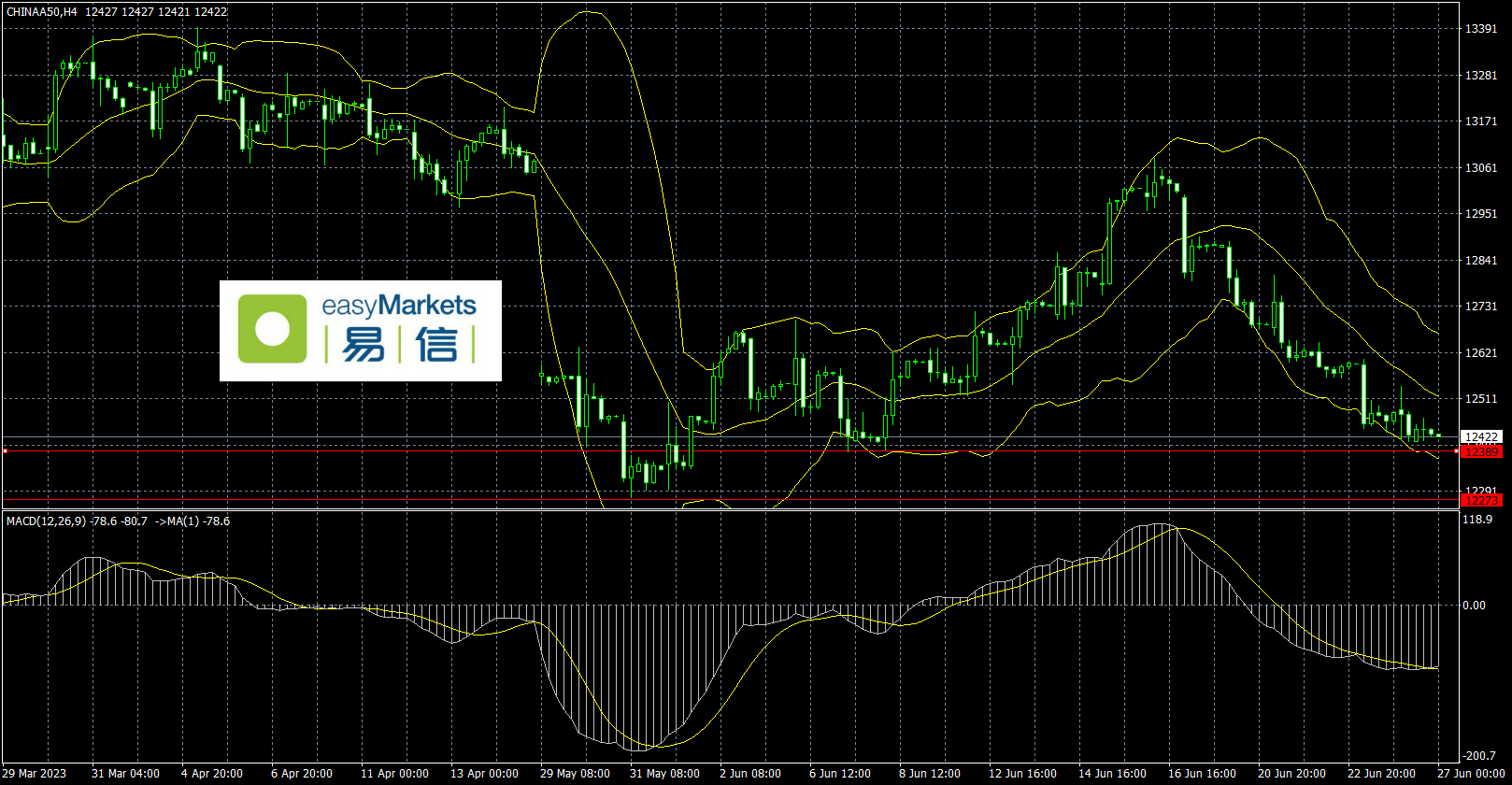Click the 22 Jun 20:00 time label
This screenshot has height=785, width=1512.
pos(1381,774)
